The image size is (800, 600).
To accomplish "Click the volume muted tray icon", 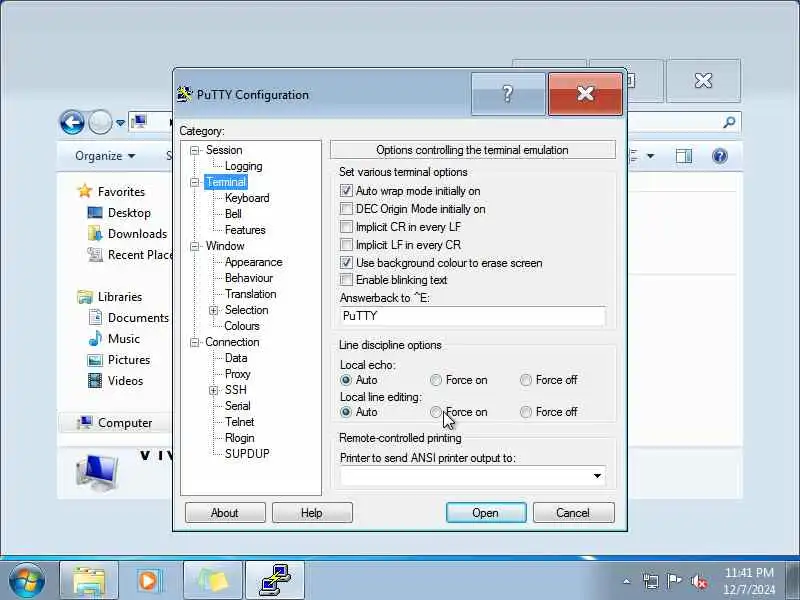I will [699, 581].
